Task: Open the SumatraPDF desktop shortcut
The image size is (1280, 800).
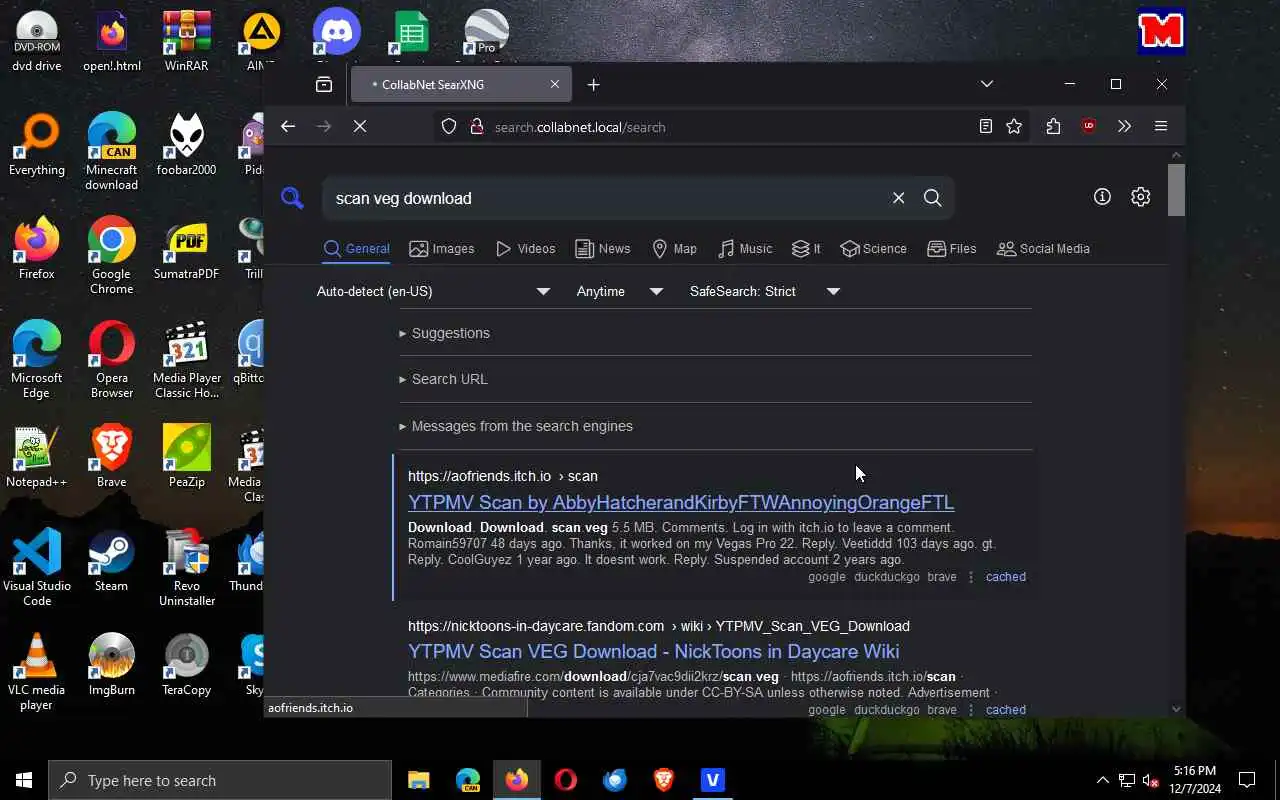Action: 187,249
